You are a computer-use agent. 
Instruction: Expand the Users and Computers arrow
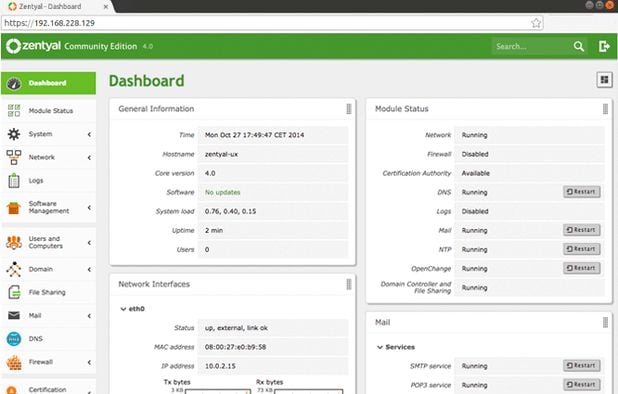click(89, 243)
